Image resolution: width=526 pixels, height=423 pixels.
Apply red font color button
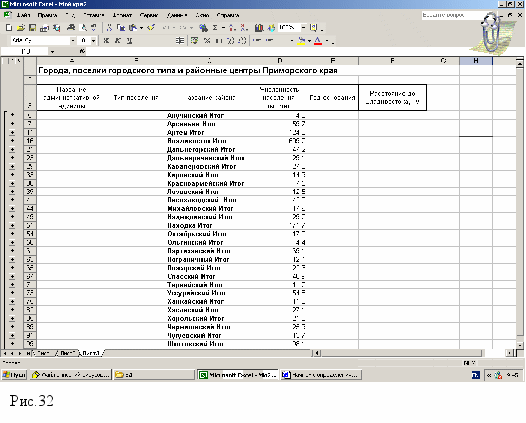pyautogui.click(x=318, y=41)
